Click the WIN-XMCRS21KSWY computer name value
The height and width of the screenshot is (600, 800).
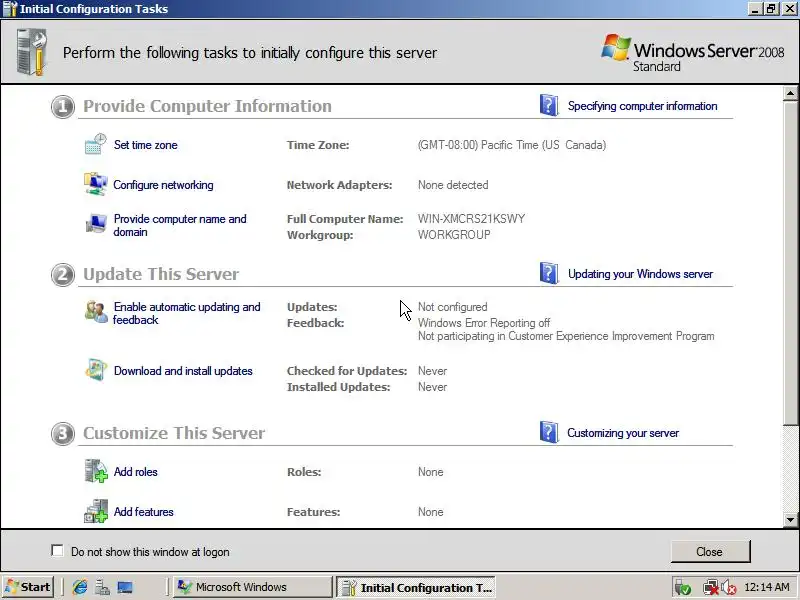pos(471,219)
